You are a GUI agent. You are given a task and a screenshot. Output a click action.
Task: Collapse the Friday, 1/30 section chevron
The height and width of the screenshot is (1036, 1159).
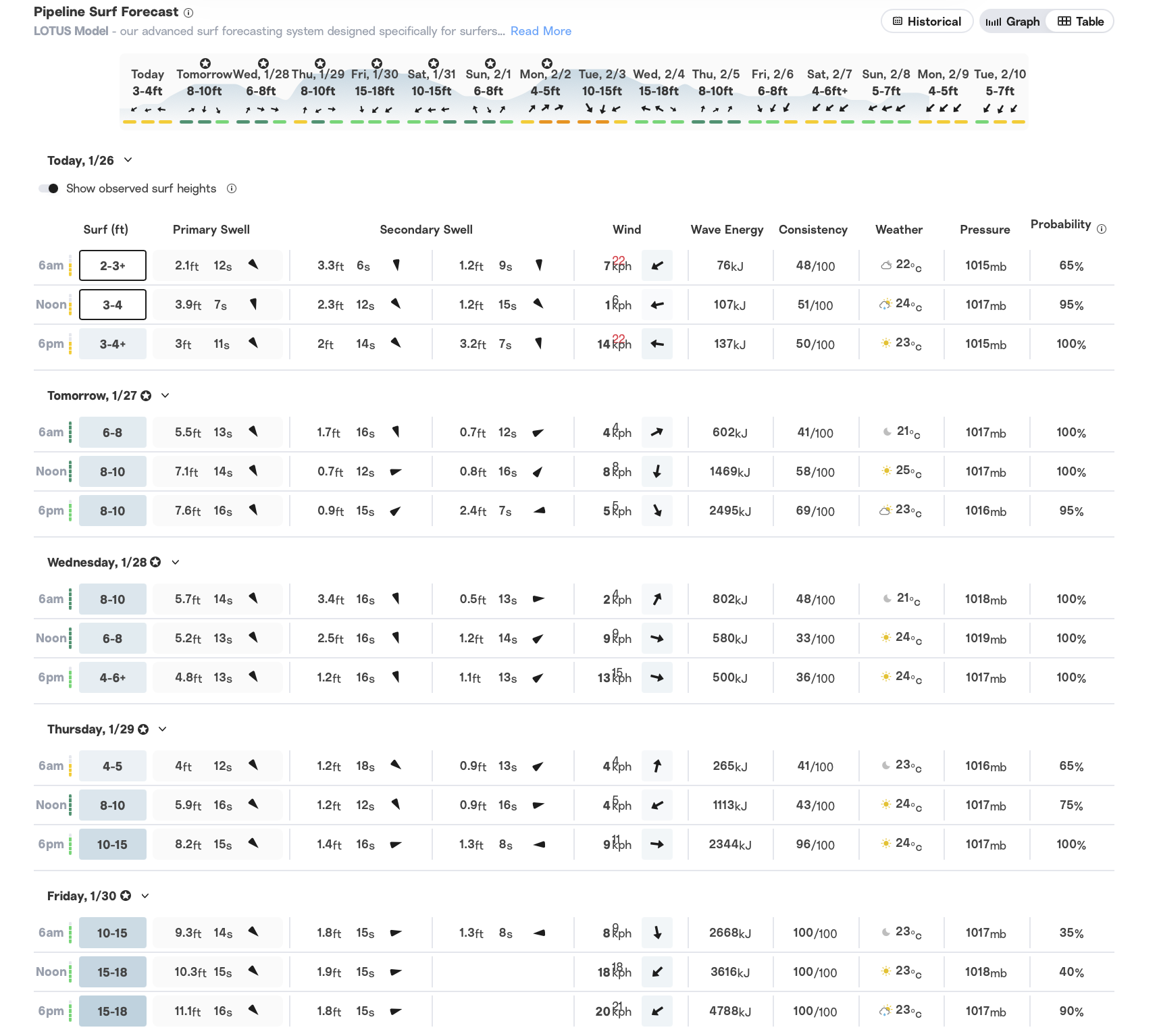145,896
